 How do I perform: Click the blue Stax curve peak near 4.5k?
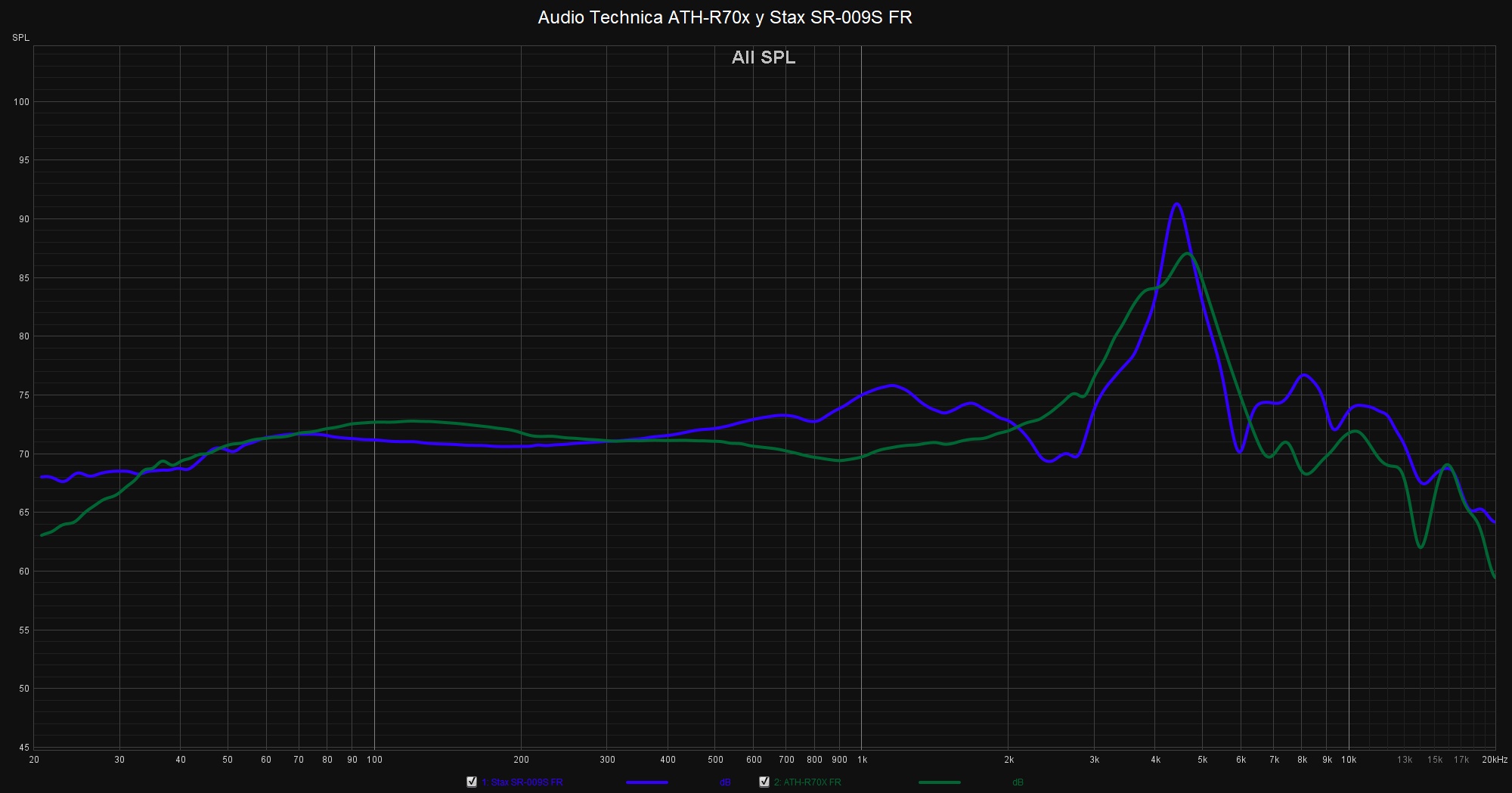(1176, 204)
